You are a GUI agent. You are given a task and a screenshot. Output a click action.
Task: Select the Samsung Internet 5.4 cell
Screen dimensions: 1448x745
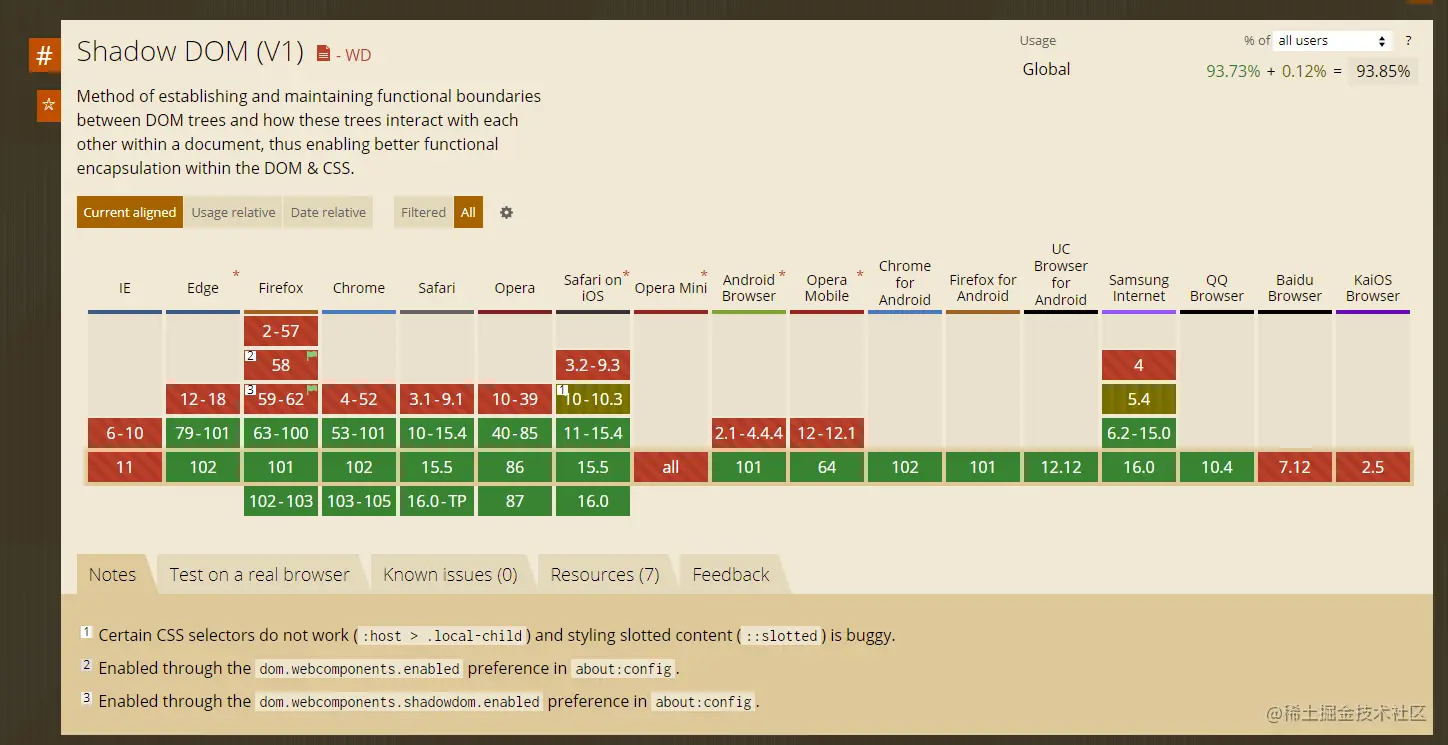tap(1139, 399)
